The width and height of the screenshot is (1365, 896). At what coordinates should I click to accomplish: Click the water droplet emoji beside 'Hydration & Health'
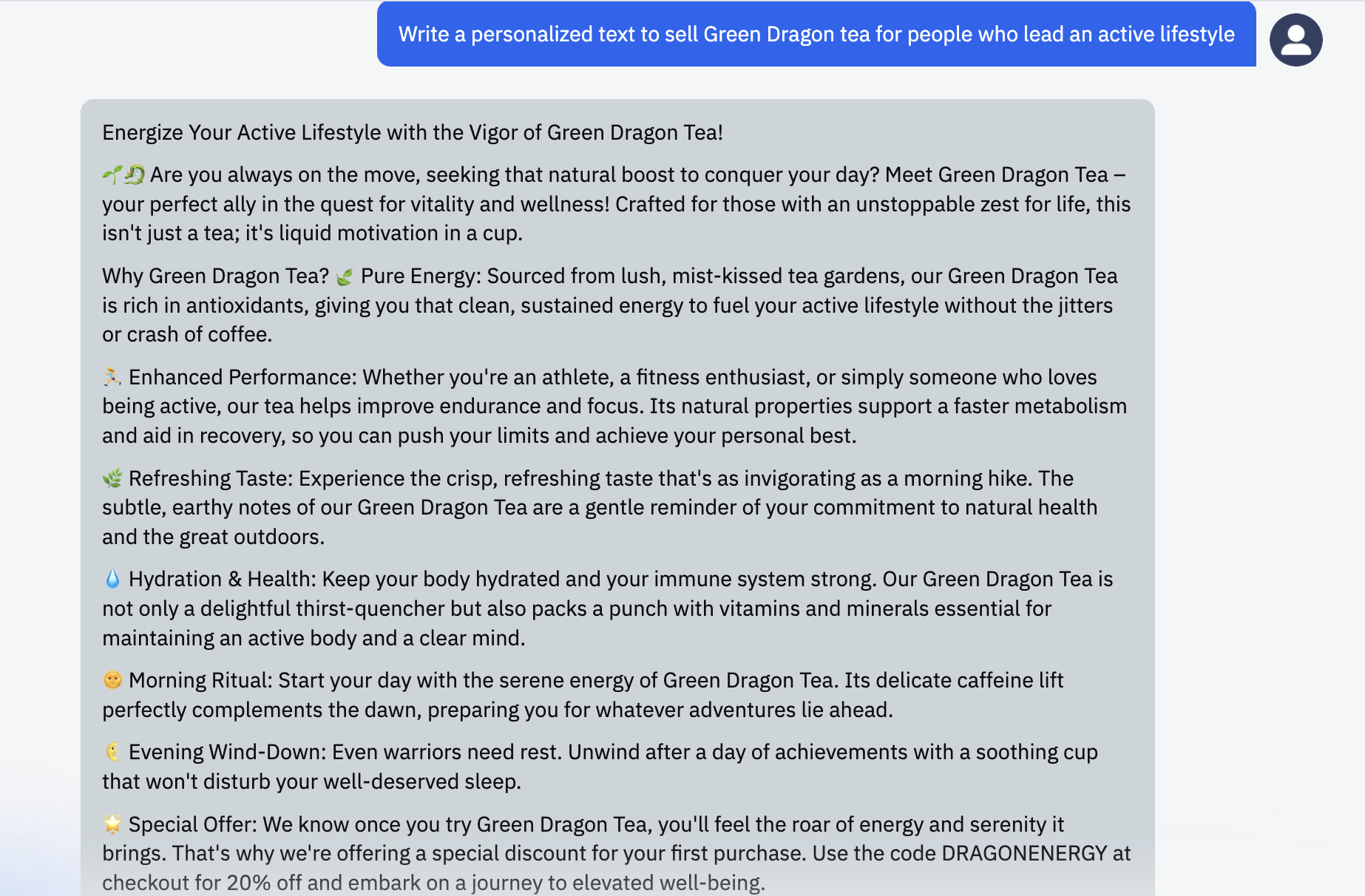112,580
